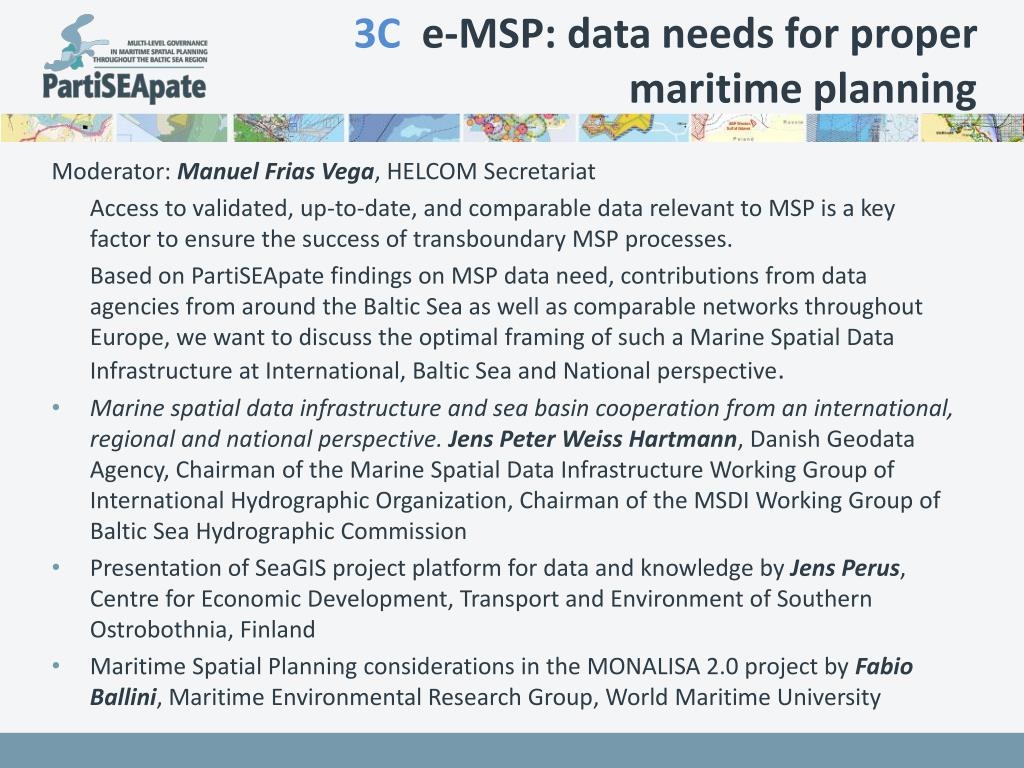Click the blue '3C' session label

(377, 34)
